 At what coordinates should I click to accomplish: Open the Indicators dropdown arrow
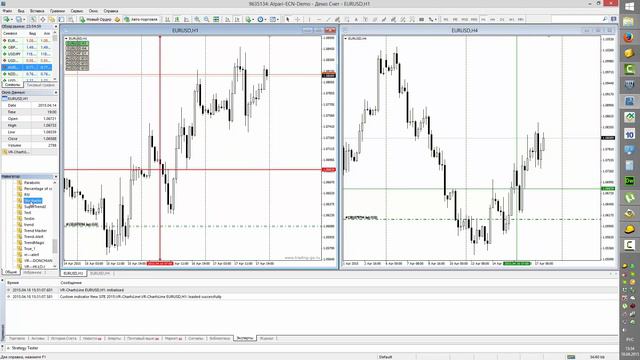point(253,19)
